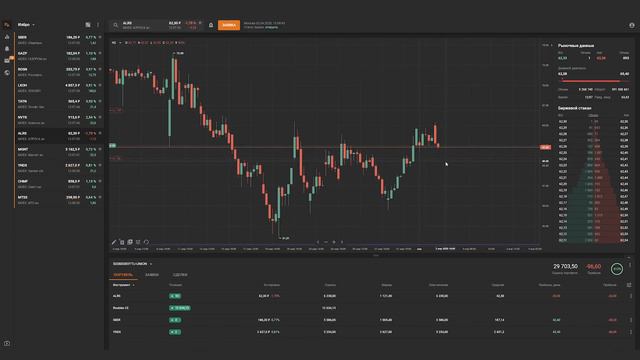Open the account selector dropdown in bottom panel
This screenshot has height=360, width=640.
click(x=133, y=264)
